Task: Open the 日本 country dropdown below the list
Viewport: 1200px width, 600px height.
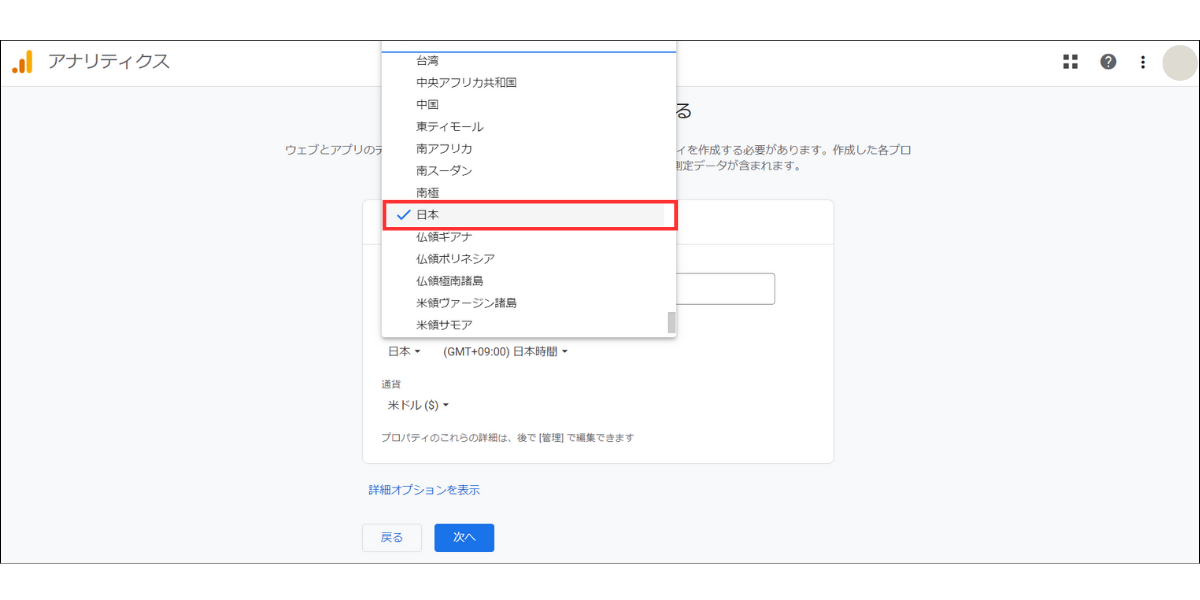Action: click(404, 352)
